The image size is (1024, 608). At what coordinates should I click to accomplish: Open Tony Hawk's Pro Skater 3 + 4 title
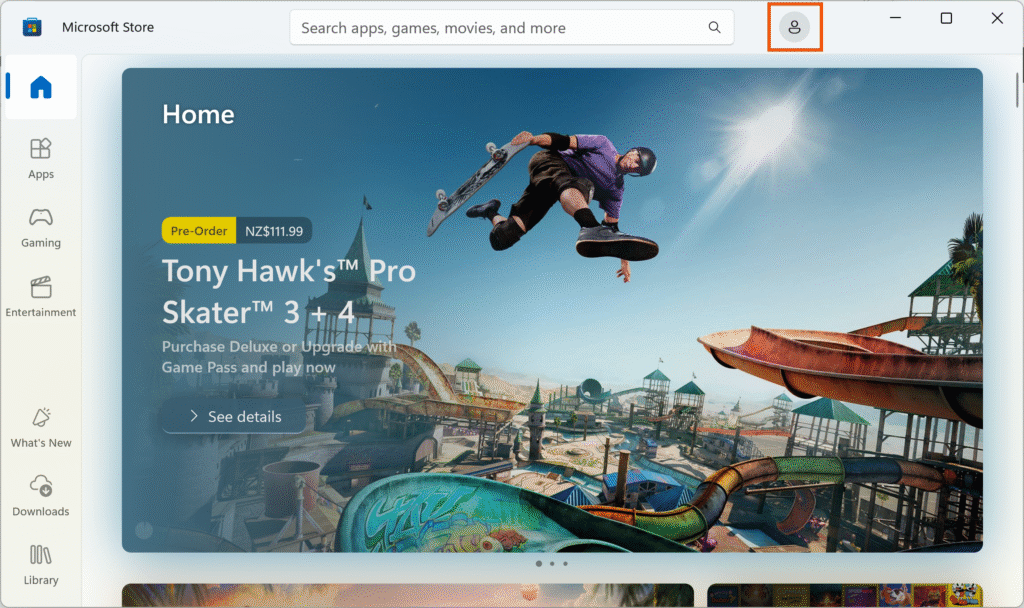pyautogui.click(x=289, y=291)
